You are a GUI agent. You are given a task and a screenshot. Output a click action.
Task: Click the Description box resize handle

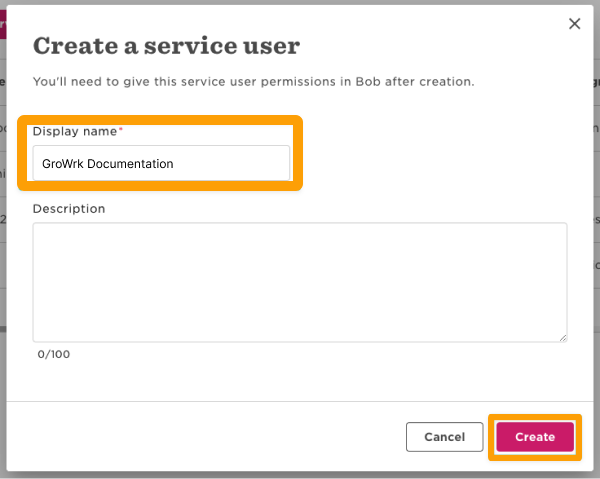(x=562, y=337)
